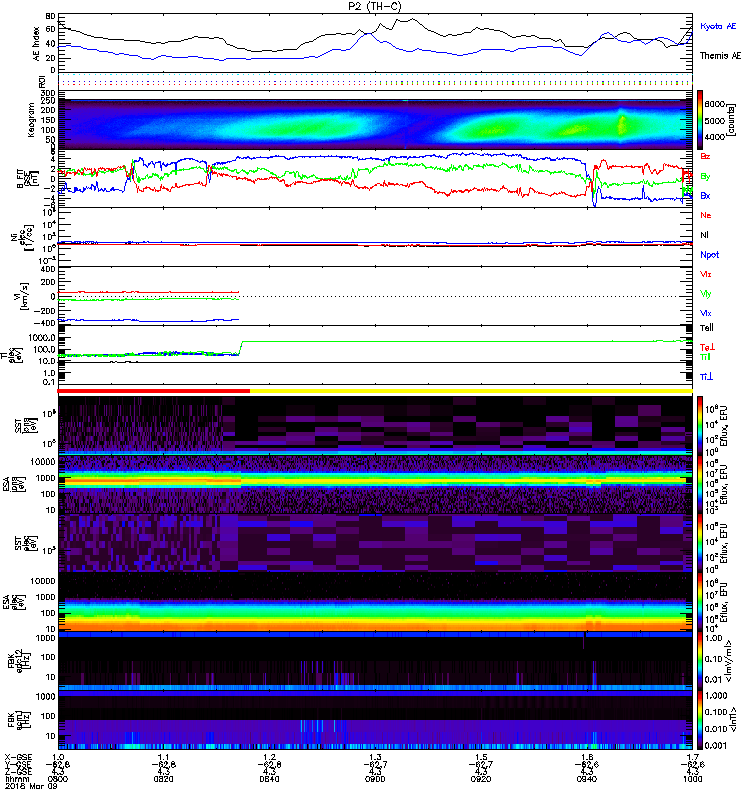This screenshot has height=800, width=750.
Task: Select the red Ne legend label
Action: [x=706, y=215]
